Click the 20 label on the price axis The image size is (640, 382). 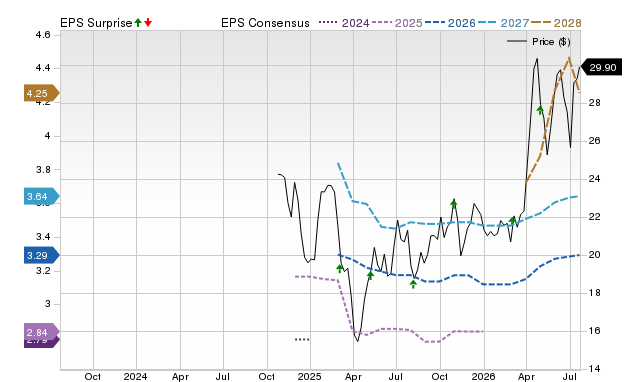594,255
